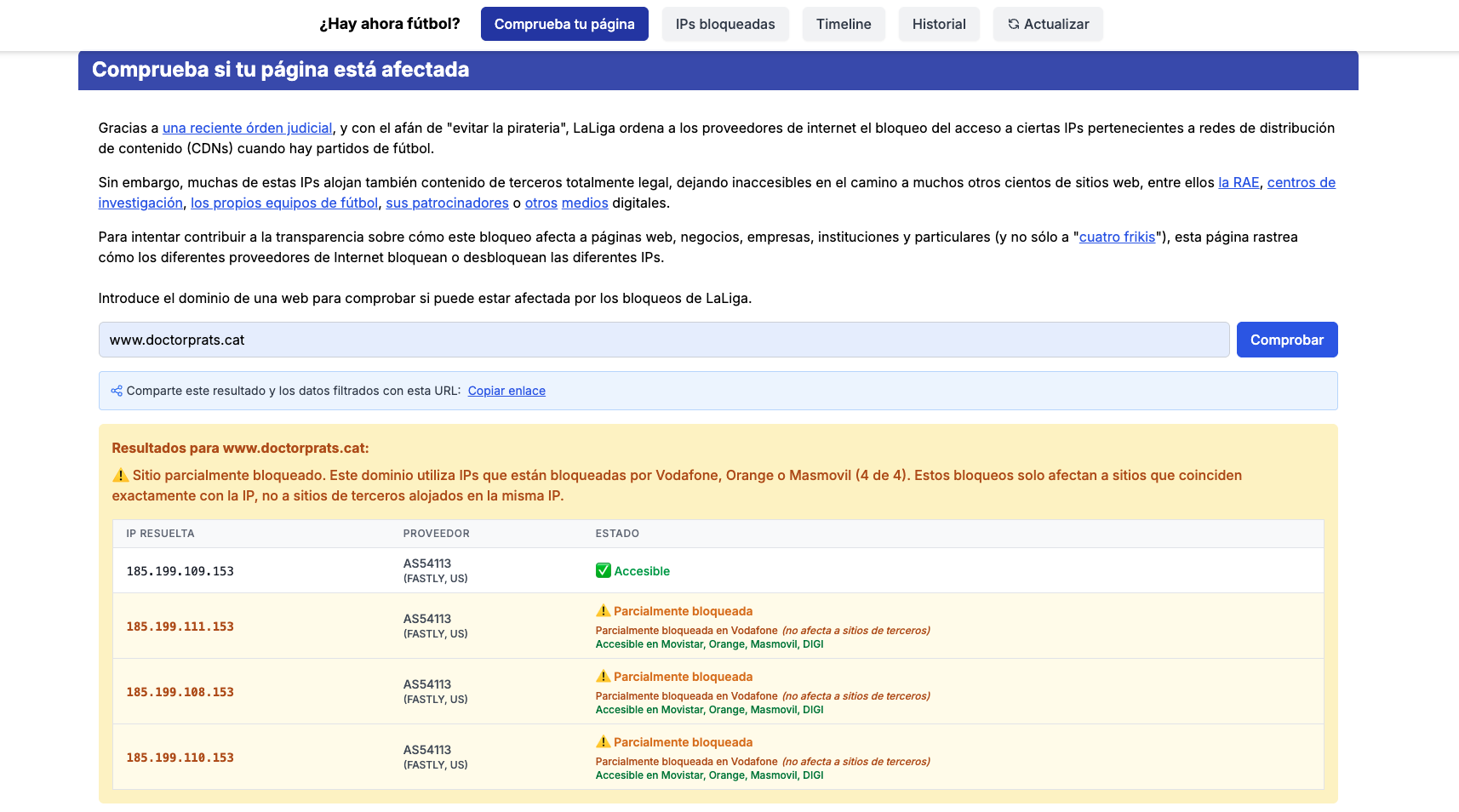Image resolution: width=1459 pixels, height=812 pixels.
Task: Click the domain input field with www.doctorprats.cat
Action: [664, 340]
